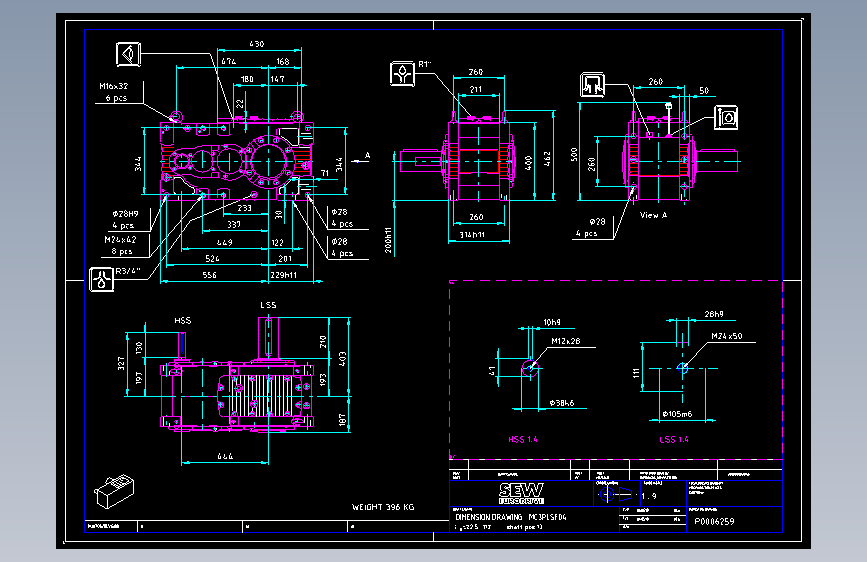Select the 187 vertical dimension
Screen dimensions: 867x562
coord(342,420)
